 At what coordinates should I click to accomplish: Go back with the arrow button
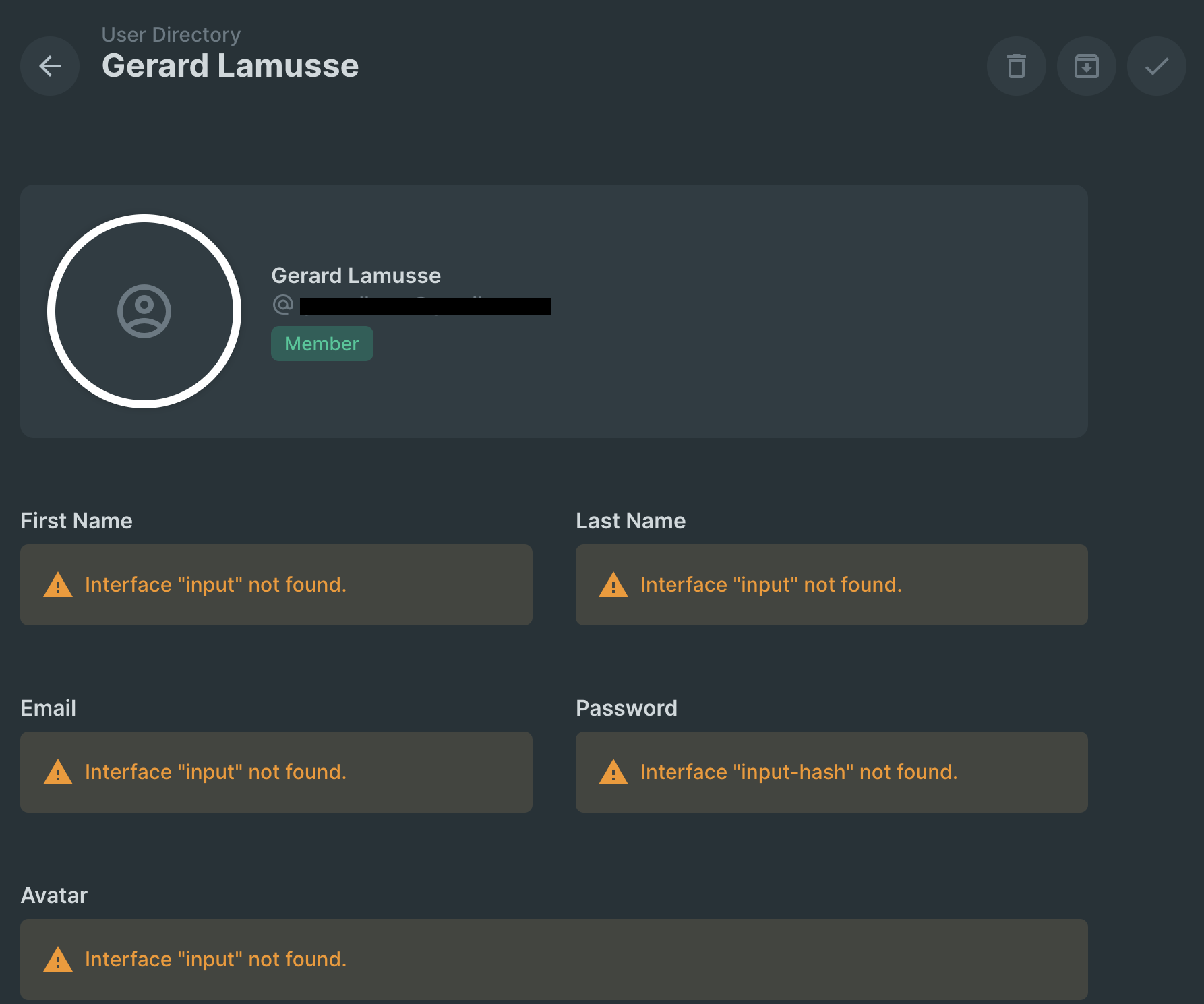(50, 66)
